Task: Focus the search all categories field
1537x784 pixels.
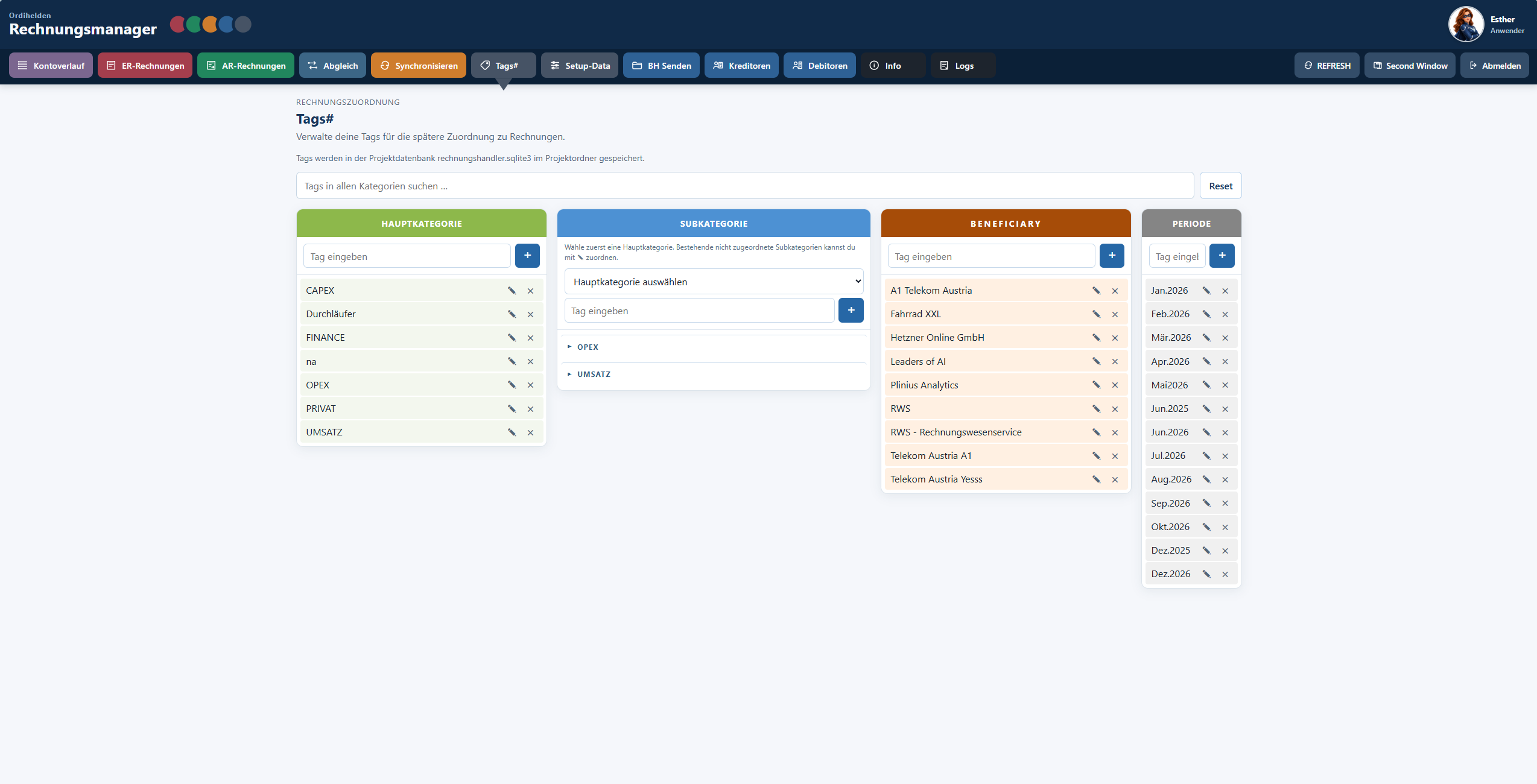Action: [744, 186]
